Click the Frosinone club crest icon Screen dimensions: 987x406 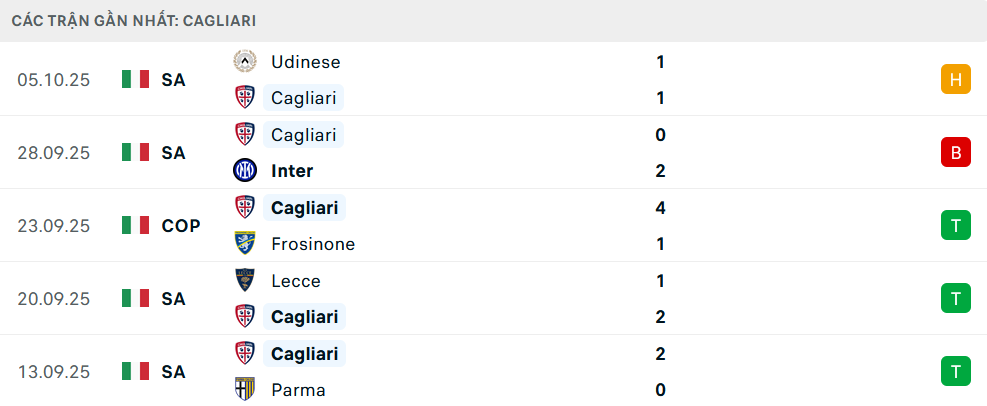[244, 244]
